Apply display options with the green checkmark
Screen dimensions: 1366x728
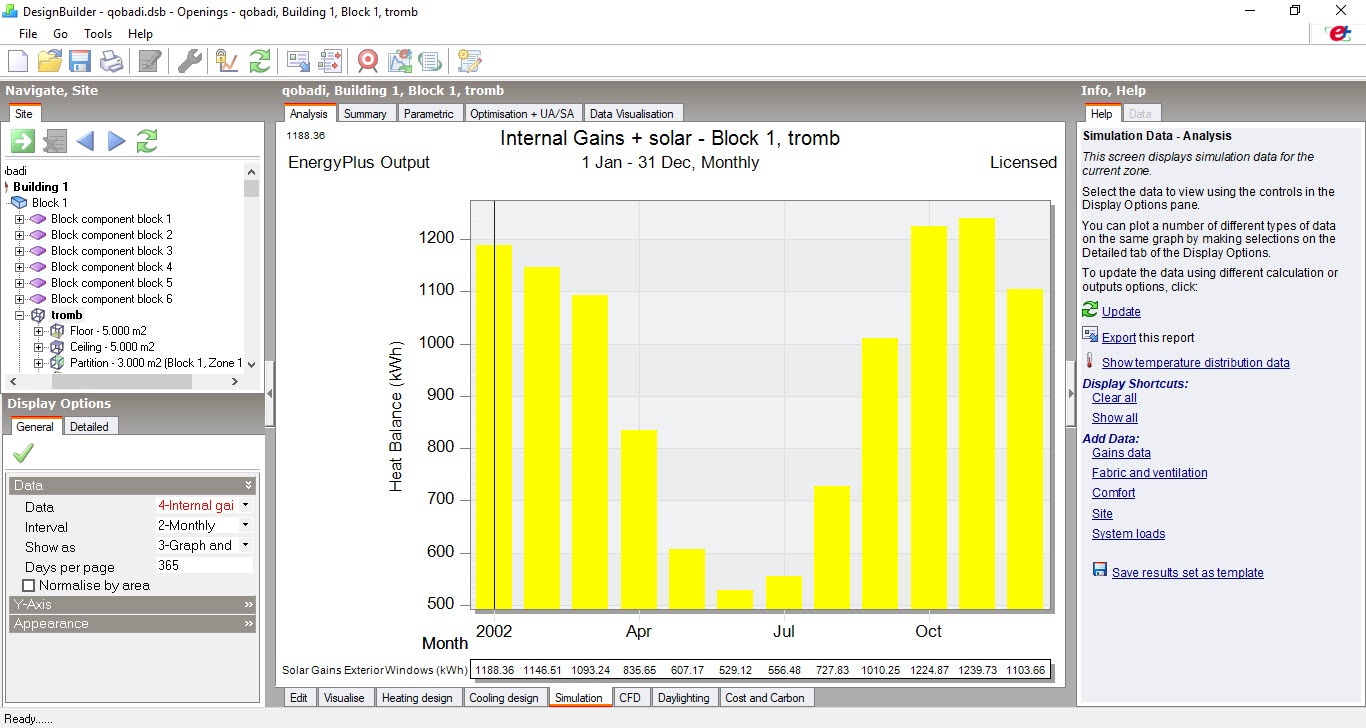pos(23,454)
